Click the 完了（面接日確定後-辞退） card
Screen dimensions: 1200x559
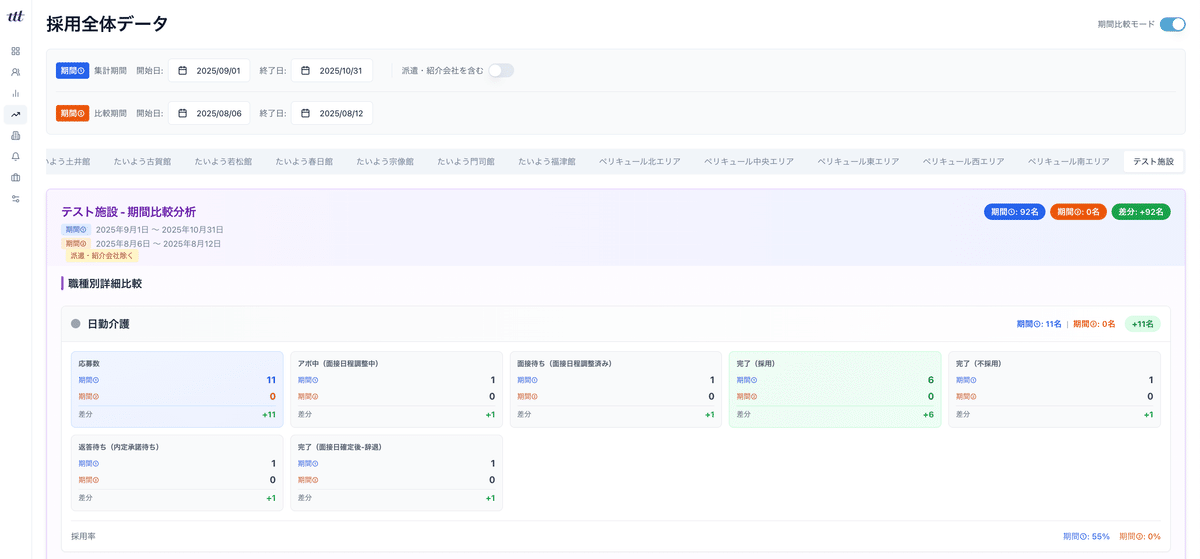click(x=396, y=473)
